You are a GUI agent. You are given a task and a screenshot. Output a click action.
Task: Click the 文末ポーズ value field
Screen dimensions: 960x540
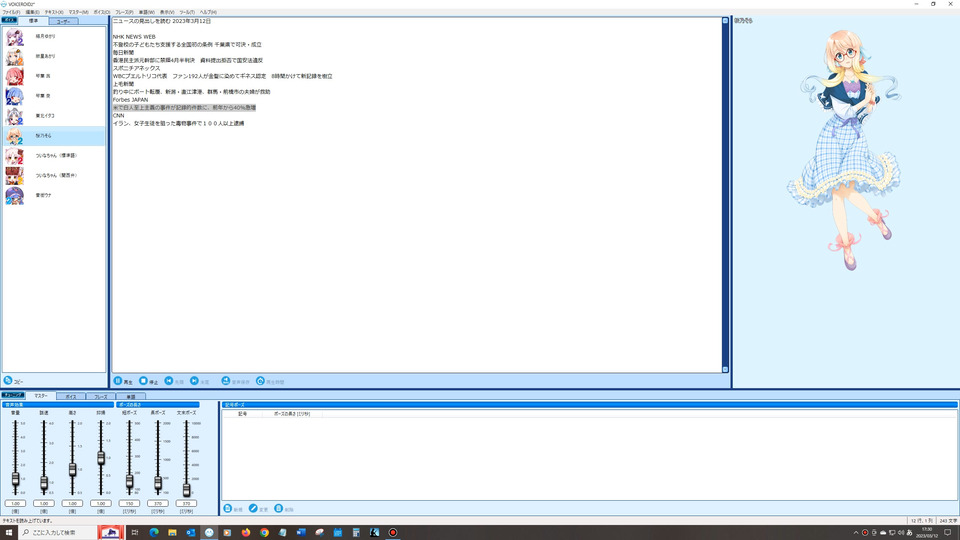pyautogui.click(x=186, y=503)
